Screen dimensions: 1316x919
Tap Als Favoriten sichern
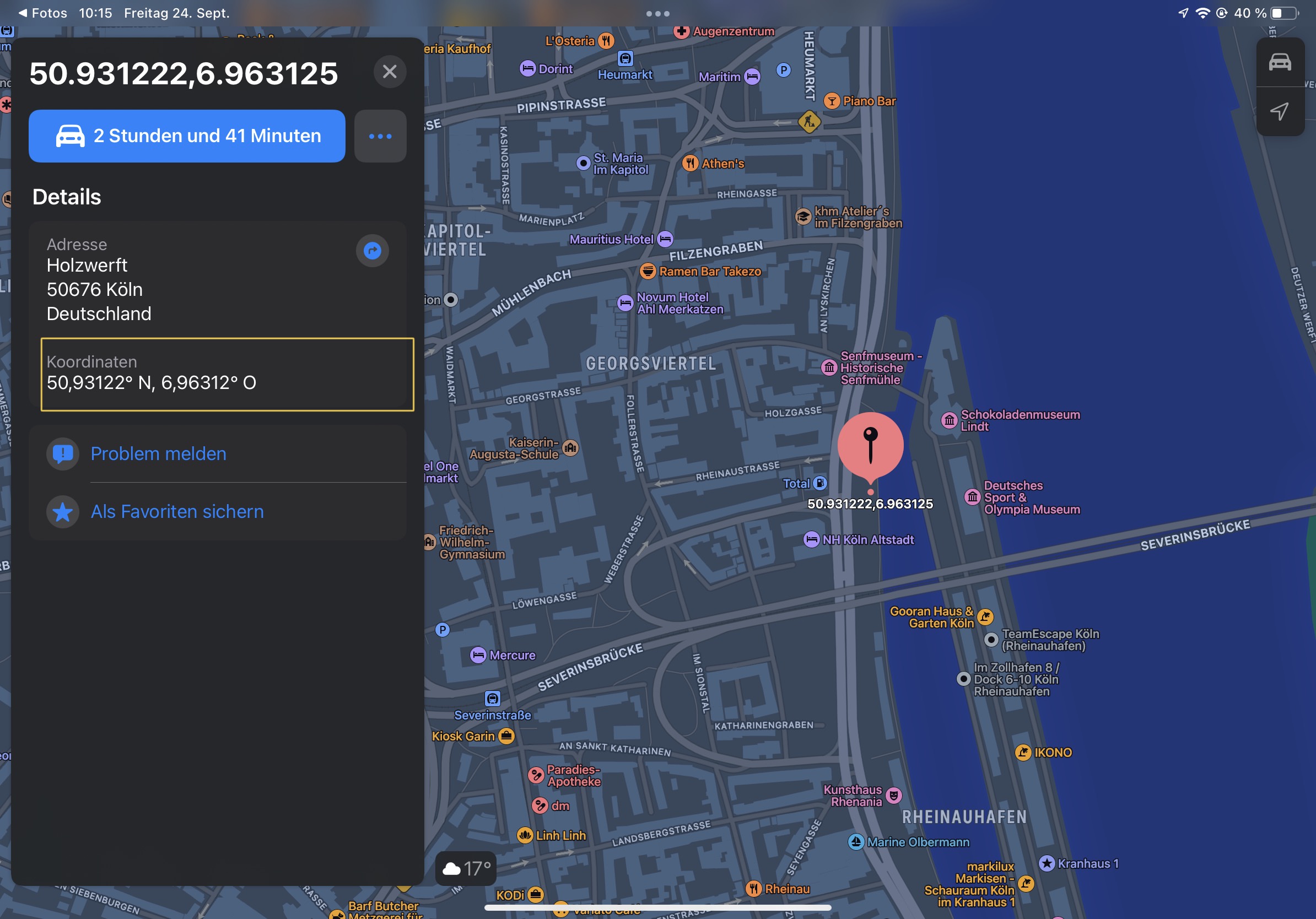(x=176, y=512)
